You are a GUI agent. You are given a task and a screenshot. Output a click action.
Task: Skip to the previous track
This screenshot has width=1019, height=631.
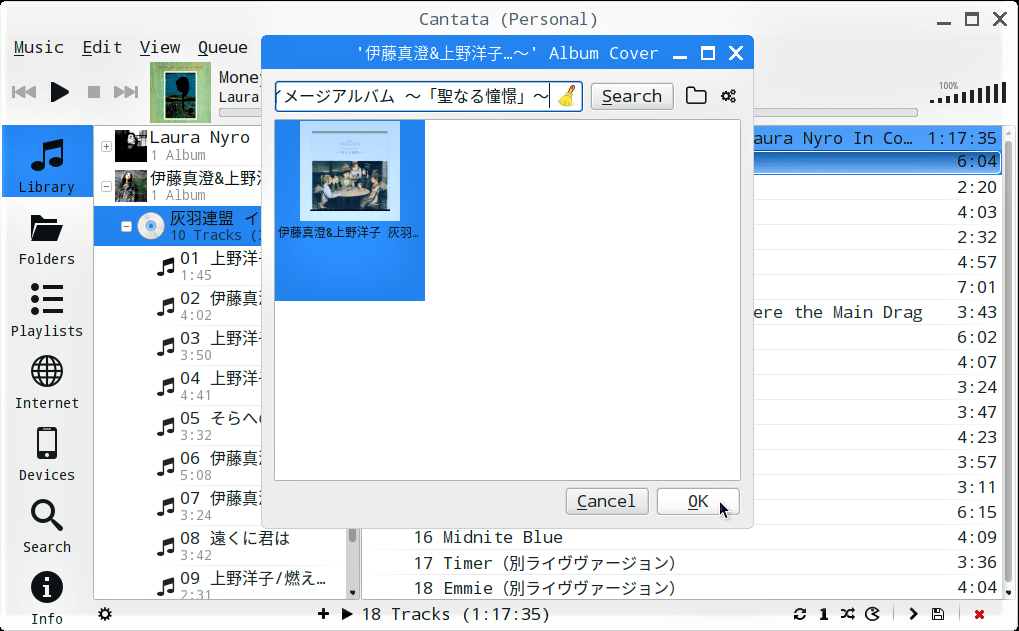click(24, 92)
